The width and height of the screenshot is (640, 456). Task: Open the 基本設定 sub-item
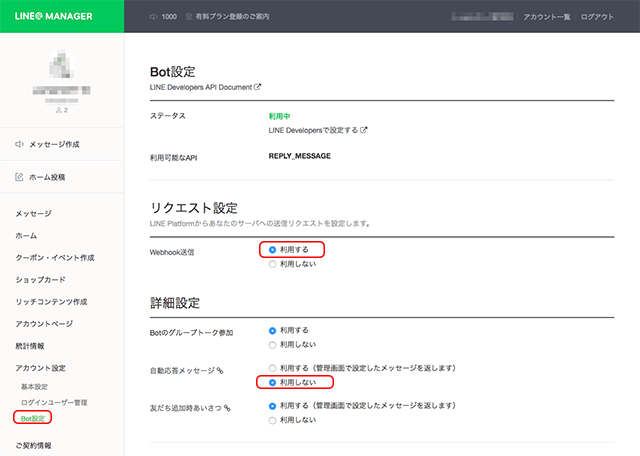click(34, 387)
